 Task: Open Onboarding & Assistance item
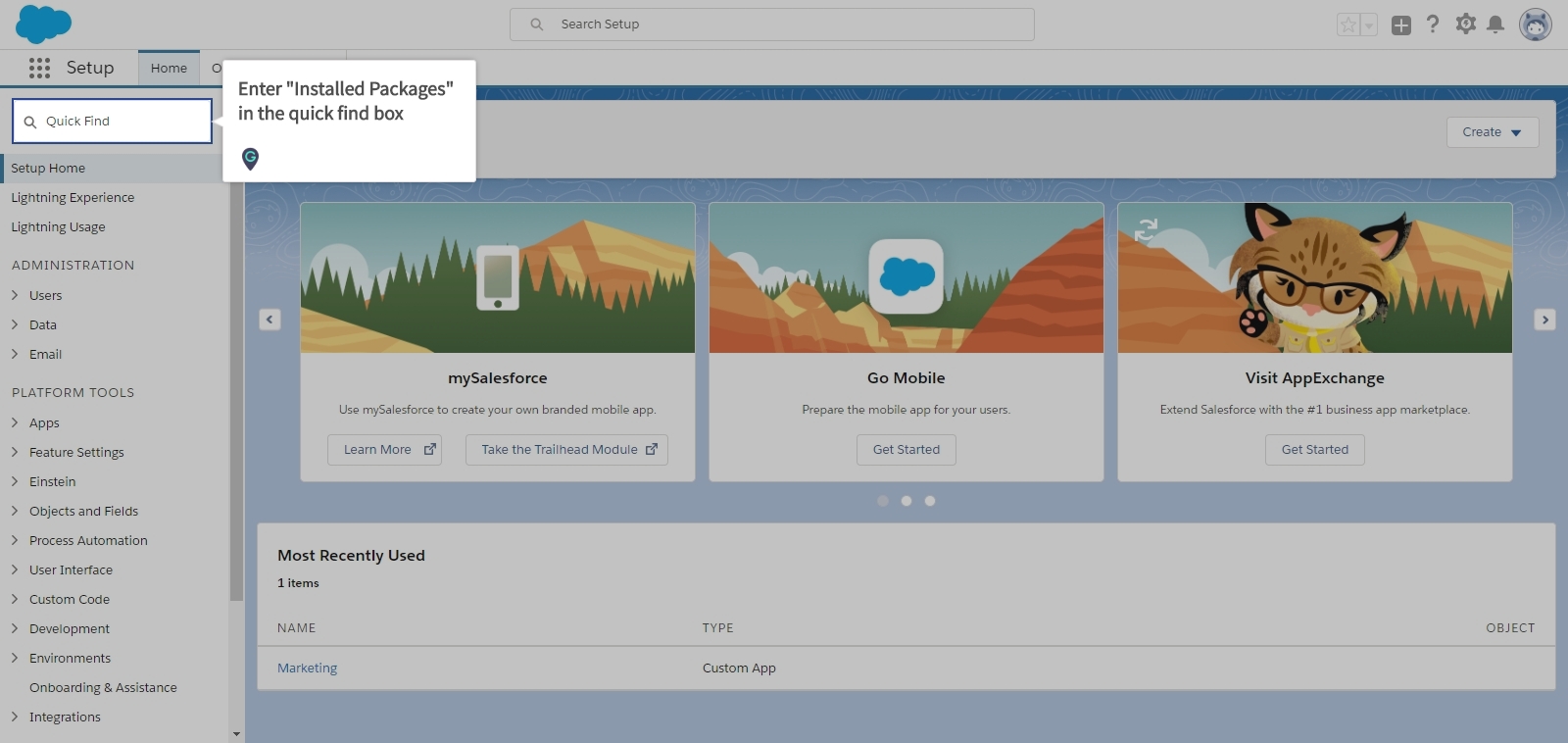(103, 688)
